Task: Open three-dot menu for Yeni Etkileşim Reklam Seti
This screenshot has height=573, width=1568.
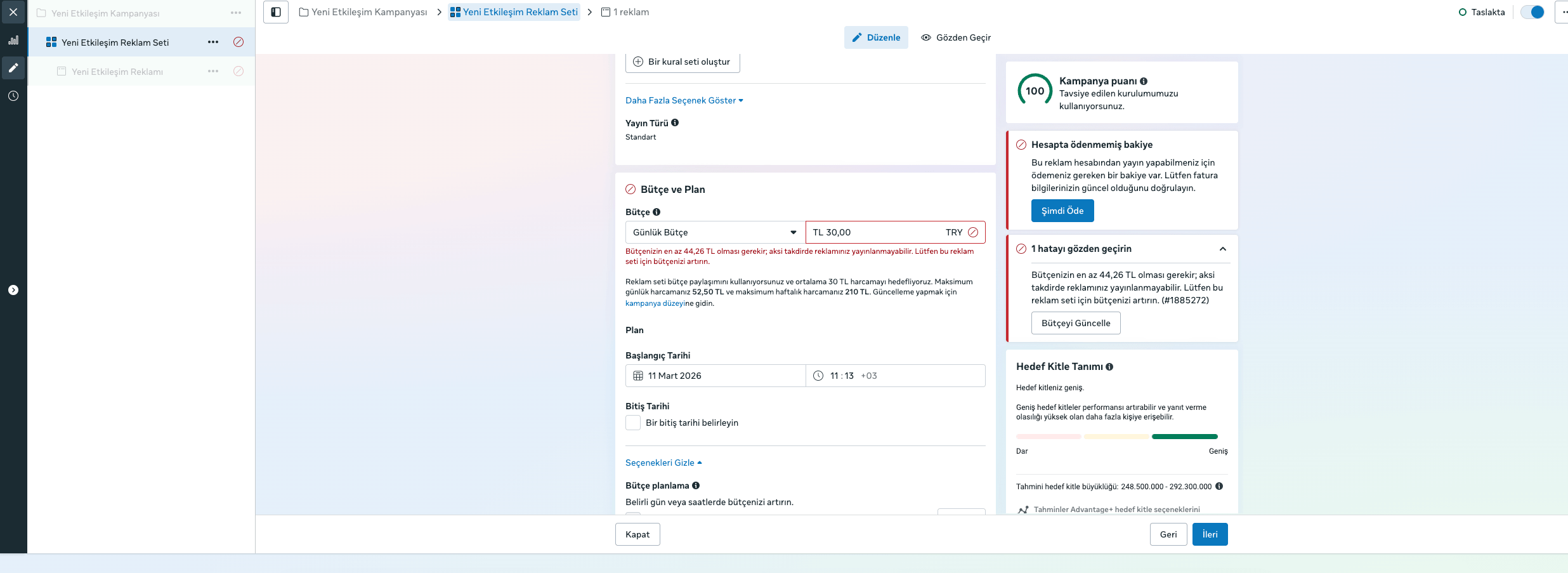Action: [213, 43]
